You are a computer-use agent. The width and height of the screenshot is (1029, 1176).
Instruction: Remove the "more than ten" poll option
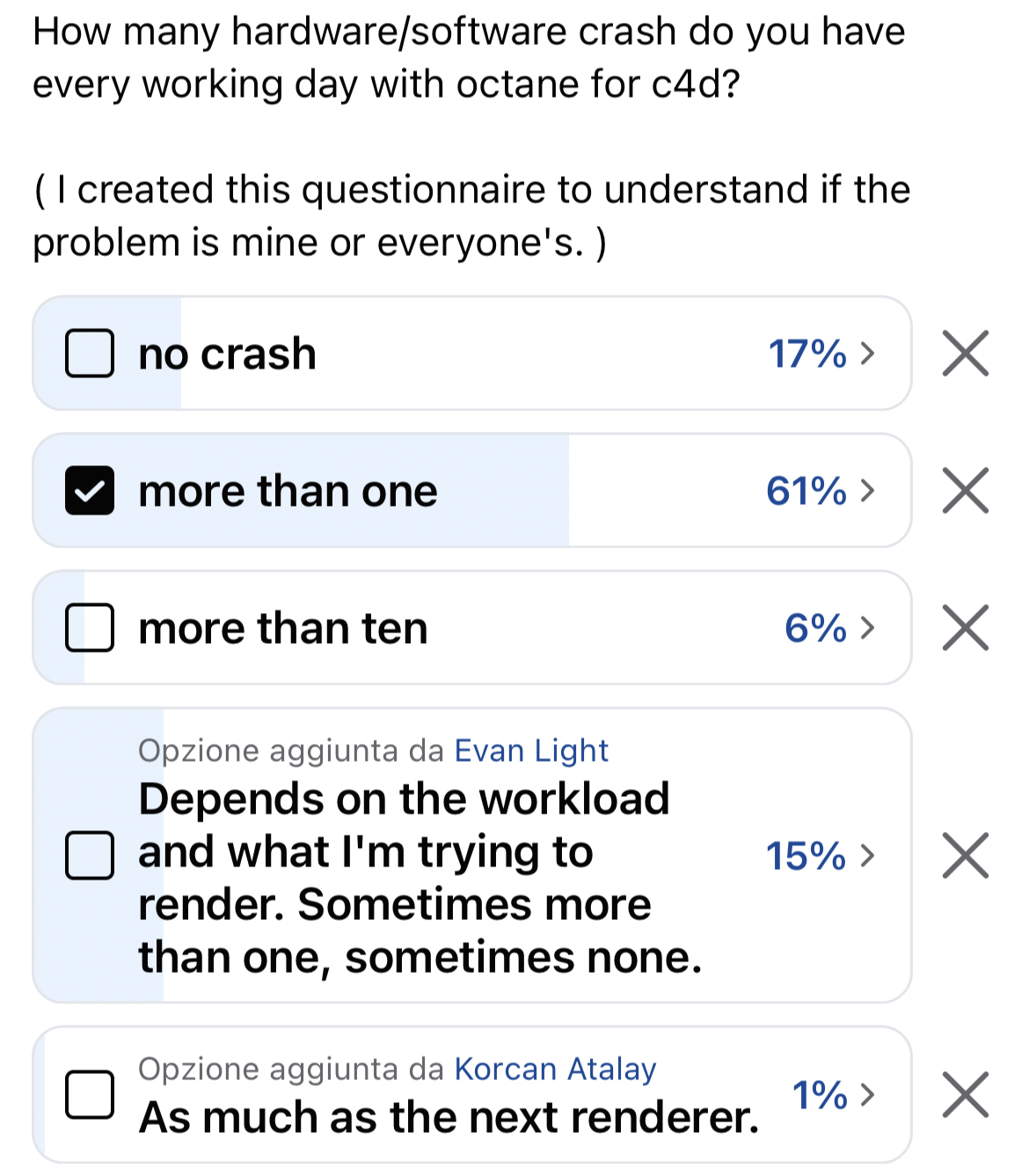965,628
